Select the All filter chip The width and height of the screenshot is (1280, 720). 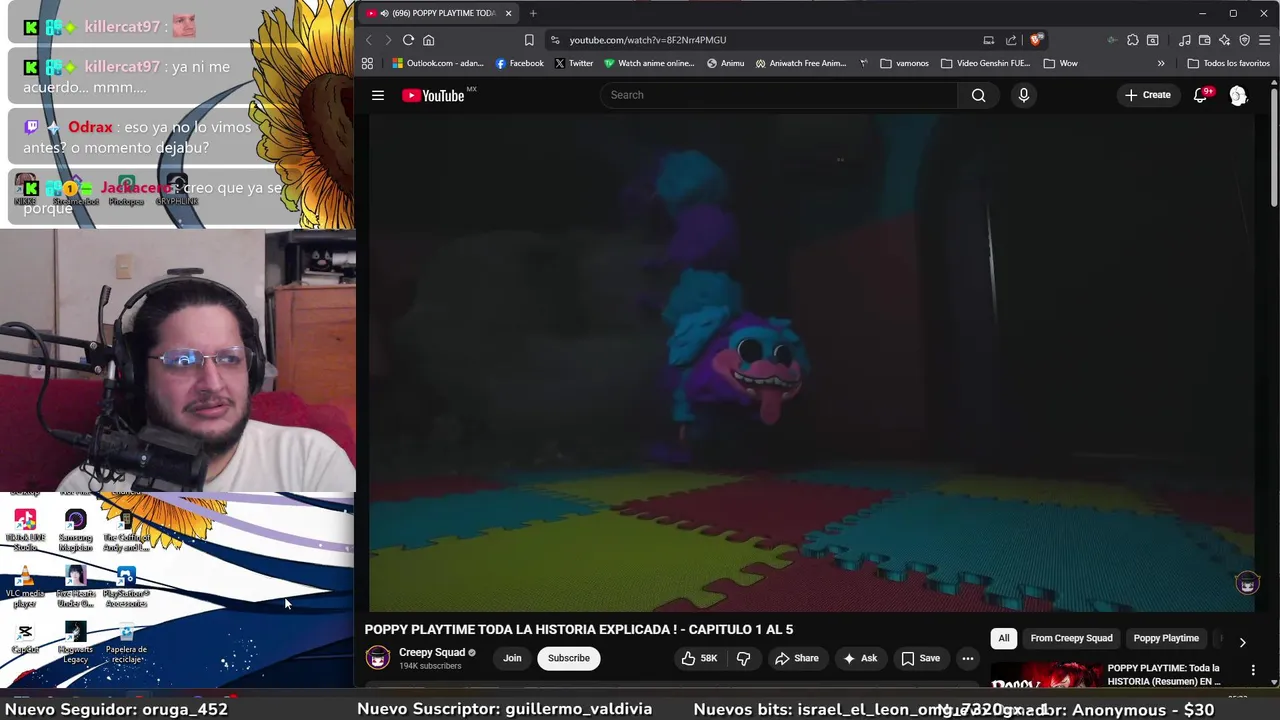point(1004,638)
